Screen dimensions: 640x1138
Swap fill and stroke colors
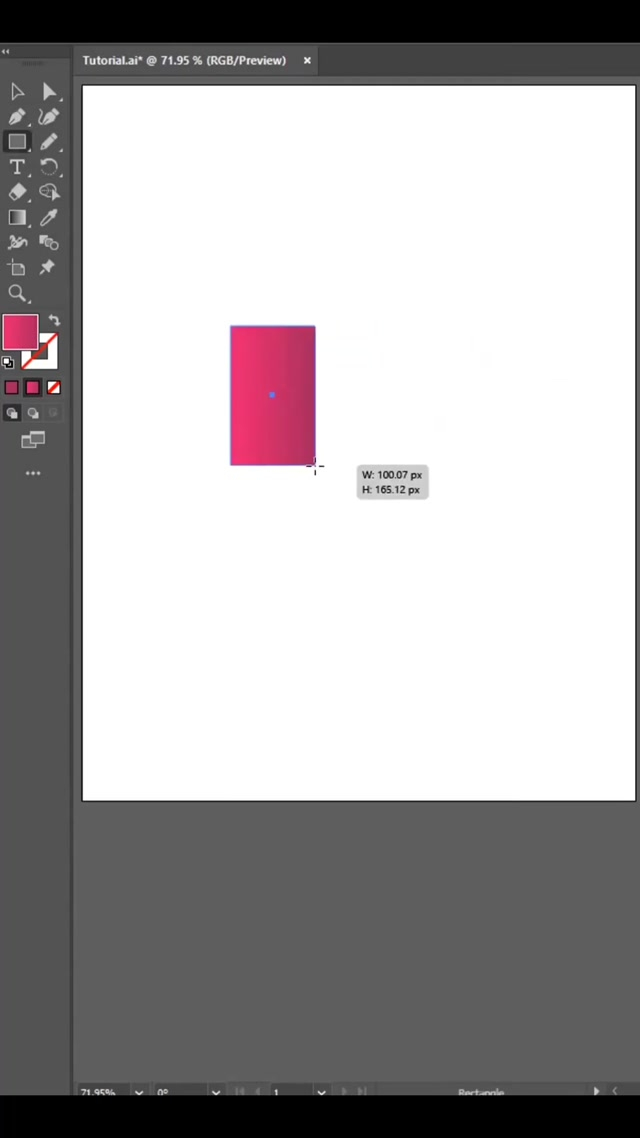pos(54,321)
